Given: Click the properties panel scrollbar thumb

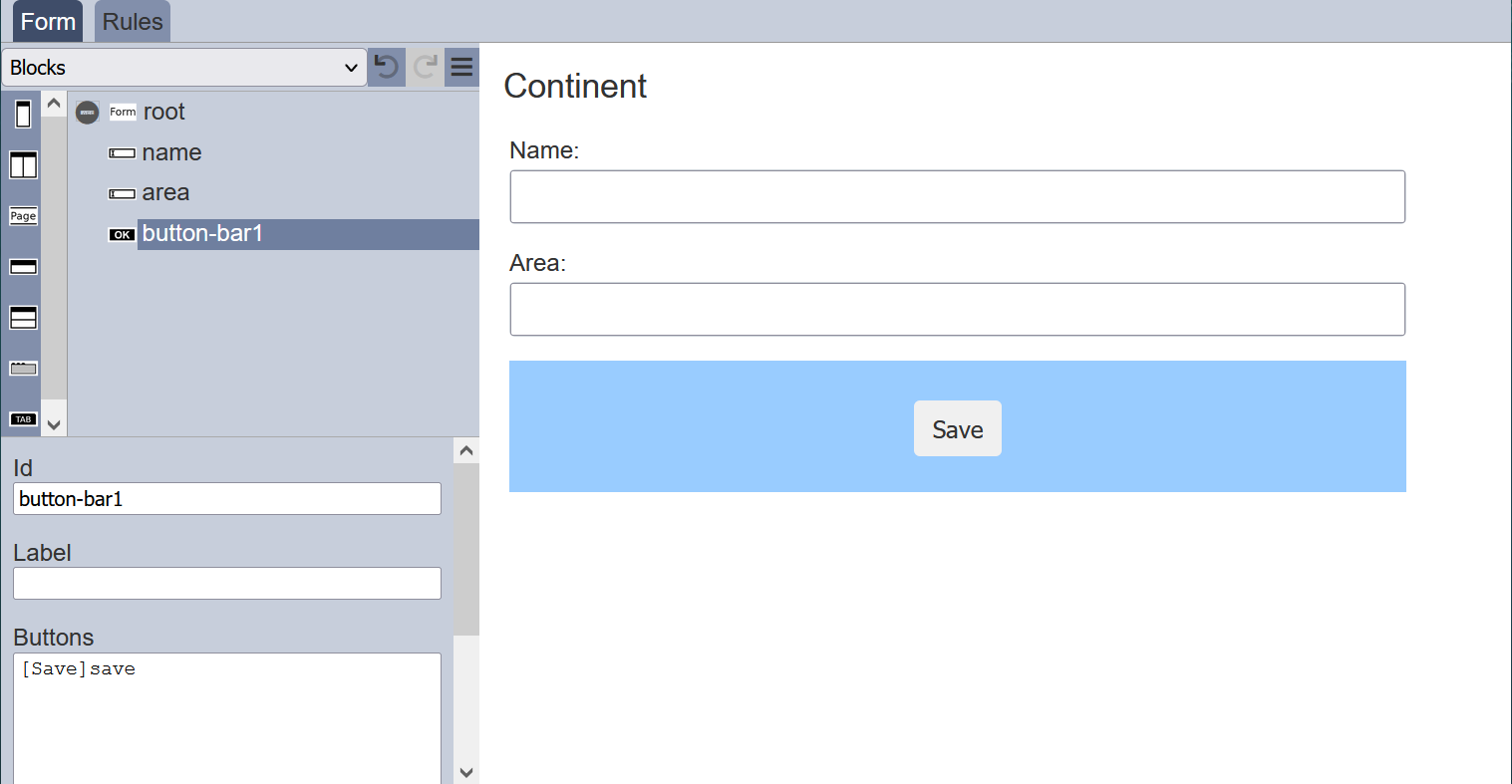Looking at the screenshot, I should pyautogui.click(x=466, y=550).
